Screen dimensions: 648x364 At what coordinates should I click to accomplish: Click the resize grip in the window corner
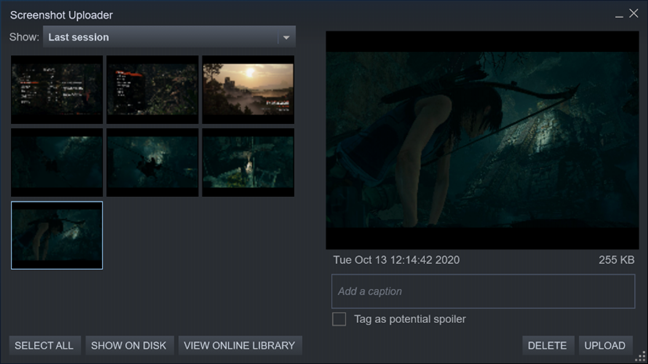click(641, 357)
